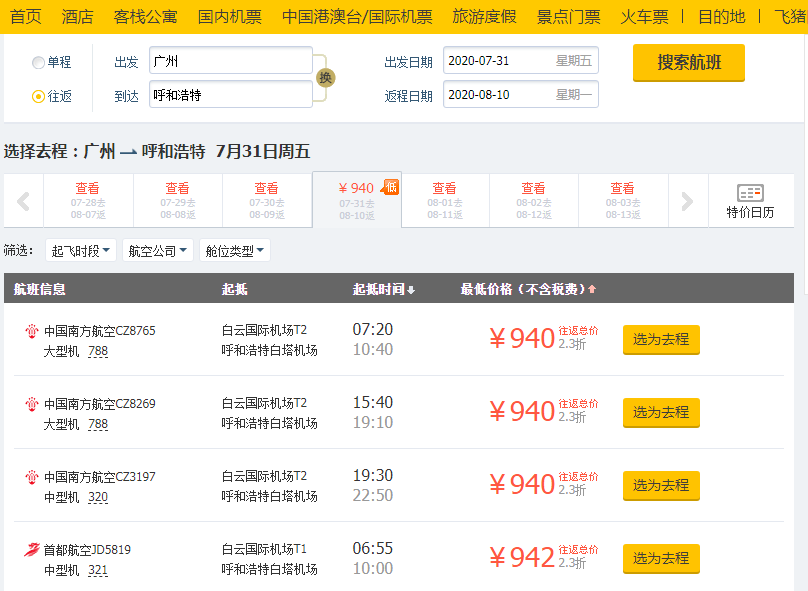Go to the 火车票 navigation tab

[644, 17]
